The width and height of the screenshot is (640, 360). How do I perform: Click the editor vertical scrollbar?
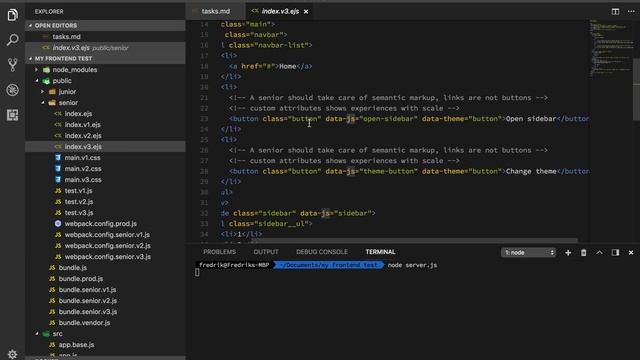click(636, 90)
